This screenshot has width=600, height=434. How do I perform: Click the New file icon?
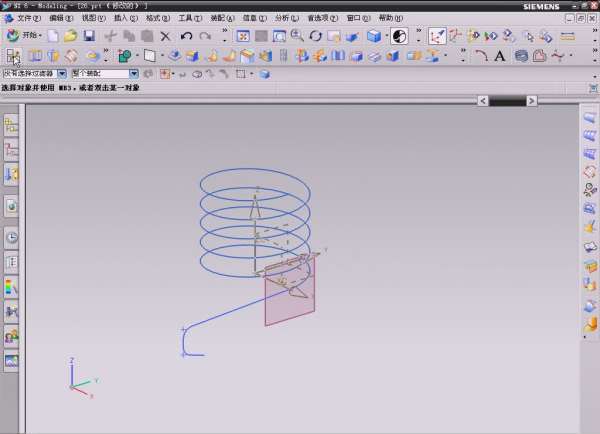point(53,36)
